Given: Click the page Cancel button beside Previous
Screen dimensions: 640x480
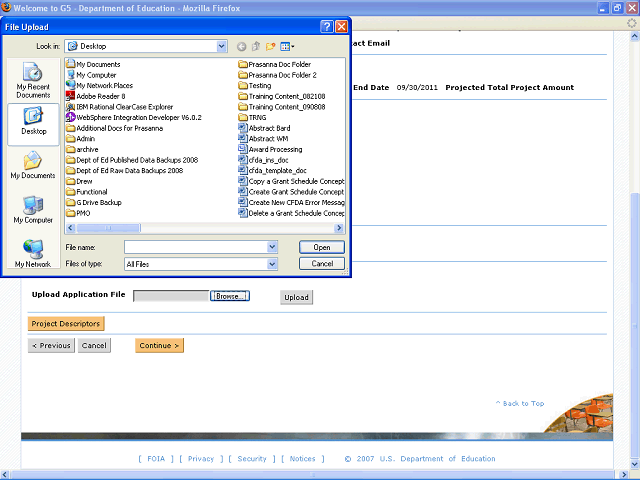Looking at the screenshot, I should pos(94,345).
